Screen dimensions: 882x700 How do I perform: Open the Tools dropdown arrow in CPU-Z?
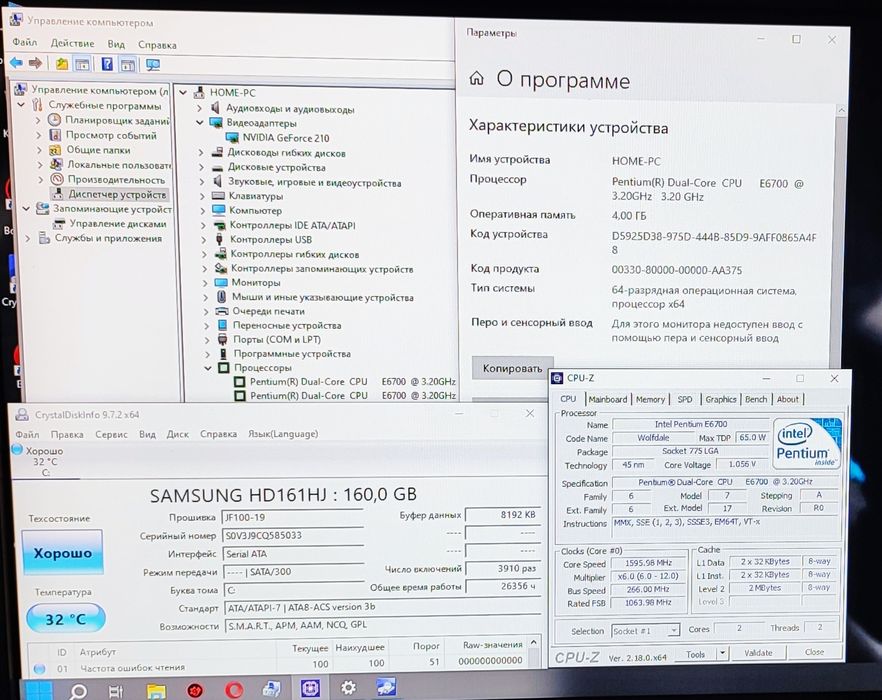722,653
